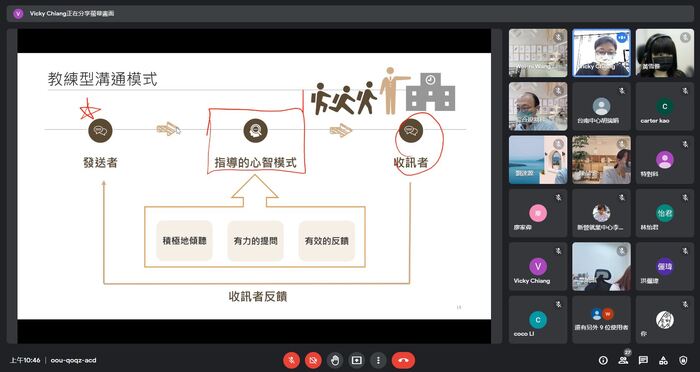
Task: Toggle the microphone mute button
Action: 291,360
